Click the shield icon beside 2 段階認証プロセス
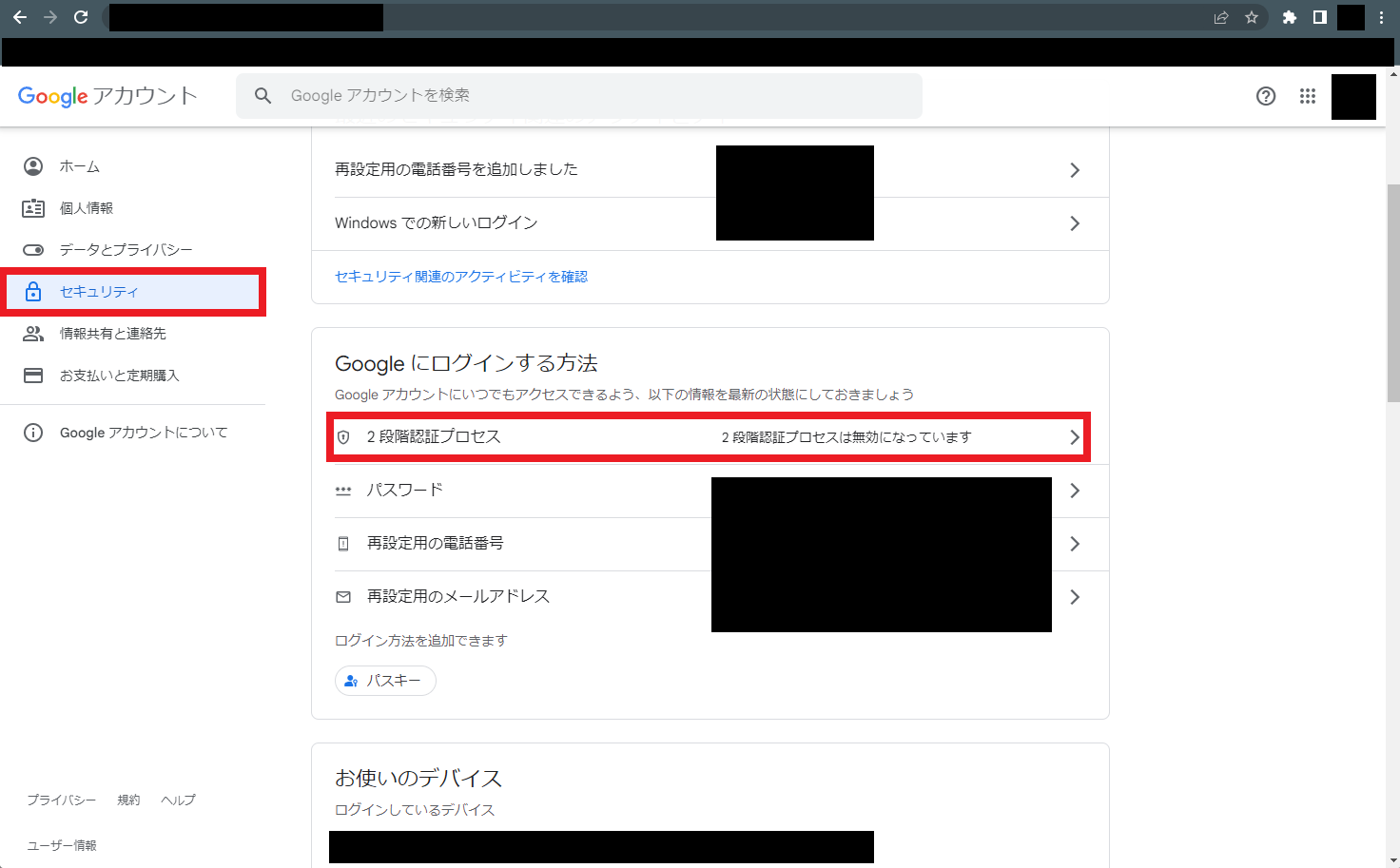The height and width of the screenshot is (868, 1400). [343, 437]
